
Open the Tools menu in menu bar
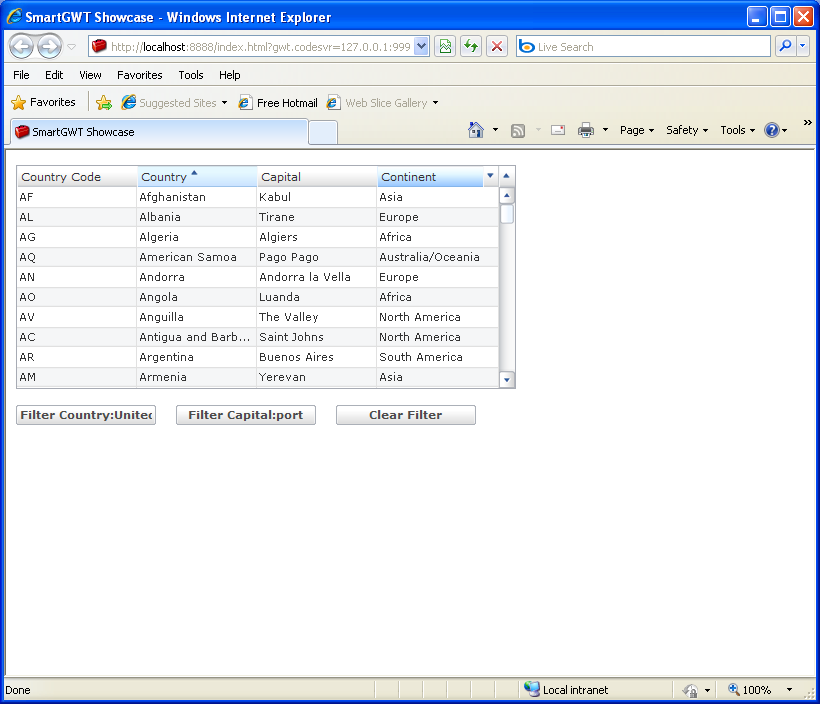(x=190, y=75)
